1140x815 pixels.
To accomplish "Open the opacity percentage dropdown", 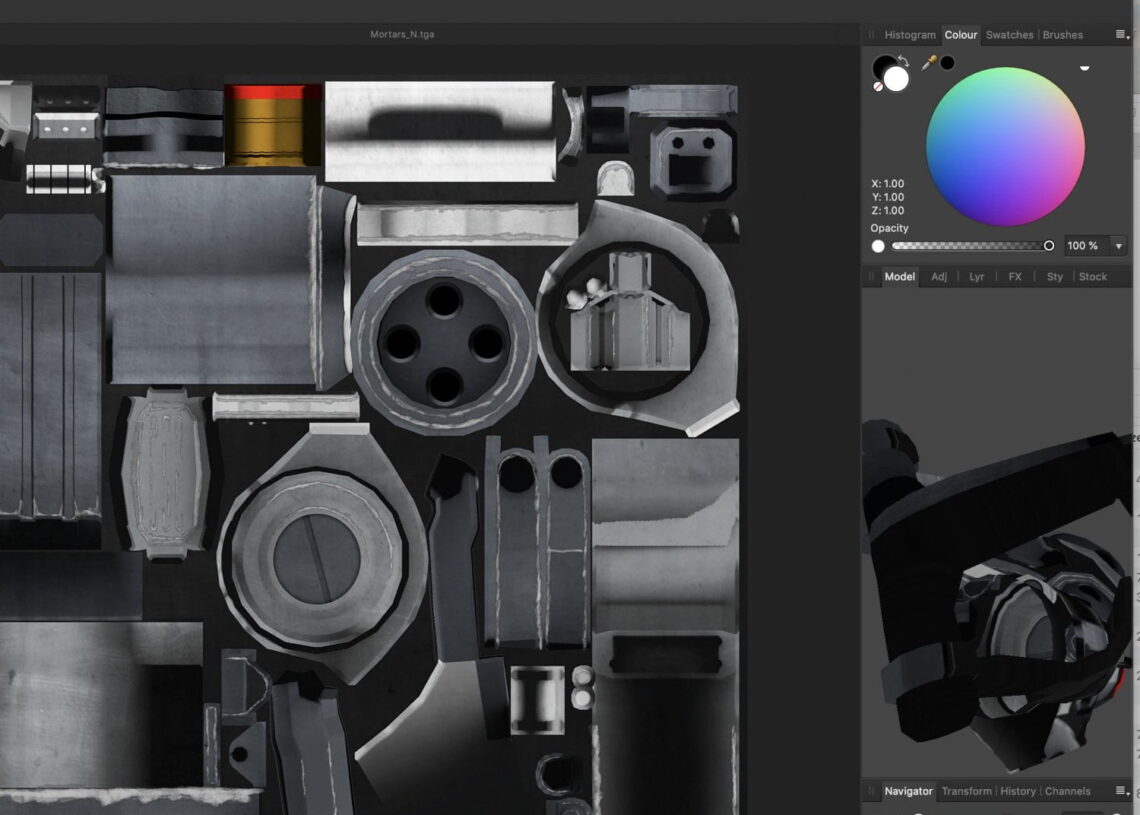I will (1118, 245).
